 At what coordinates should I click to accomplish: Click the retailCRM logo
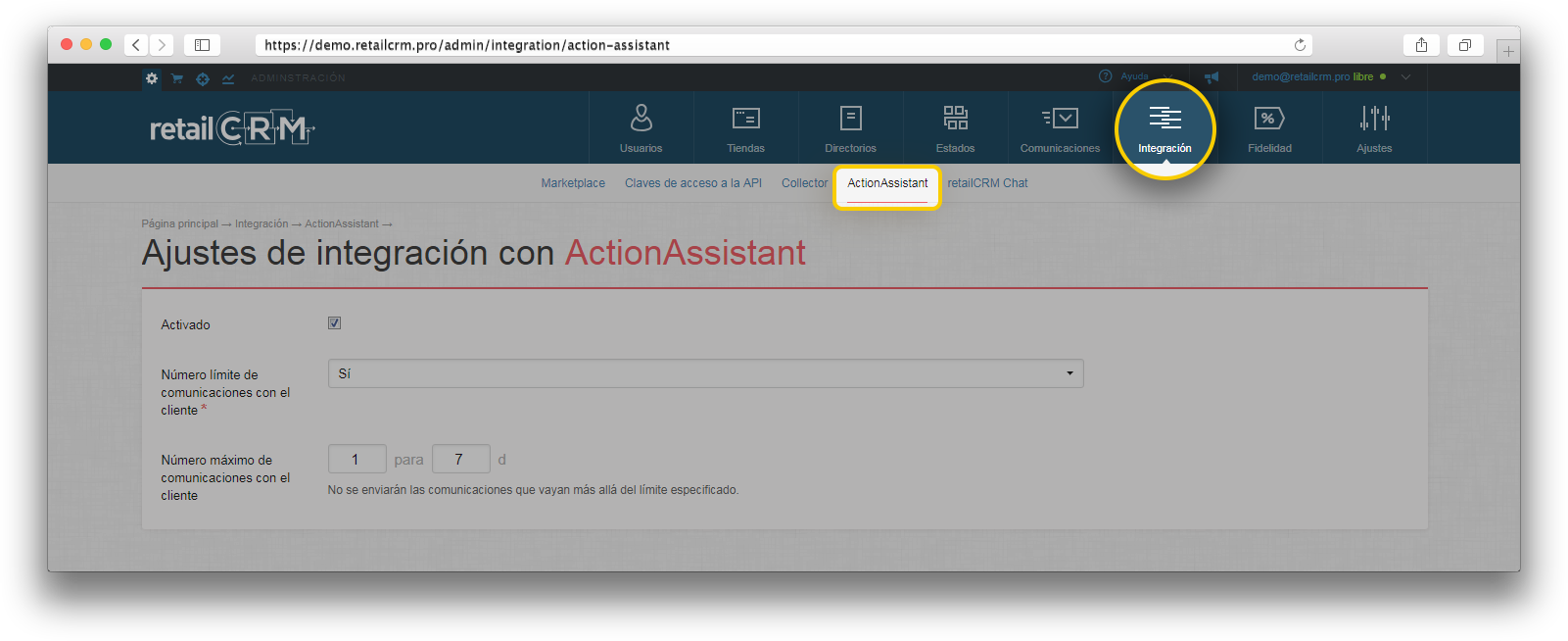pos(232,128)
